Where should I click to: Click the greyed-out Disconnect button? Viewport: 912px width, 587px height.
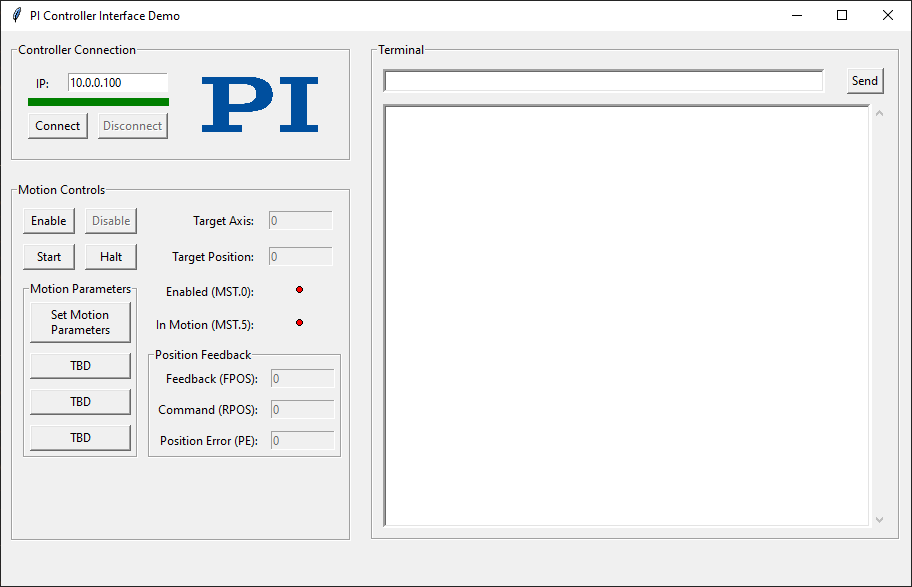(x=133, y=126)
